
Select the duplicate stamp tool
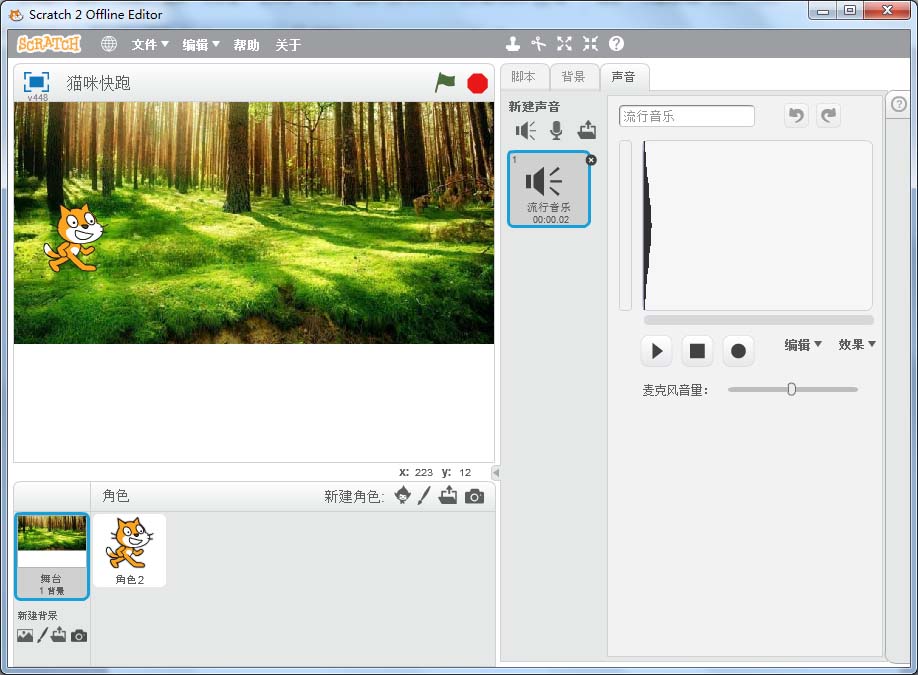513,44
